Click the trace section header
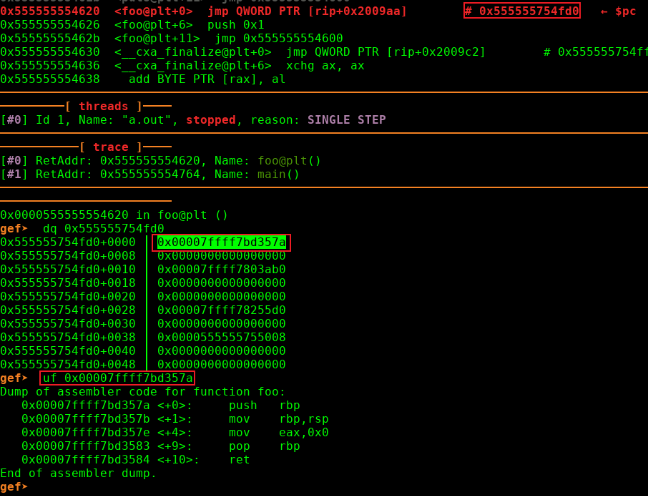648x496 pixels. tap(111, 147)
